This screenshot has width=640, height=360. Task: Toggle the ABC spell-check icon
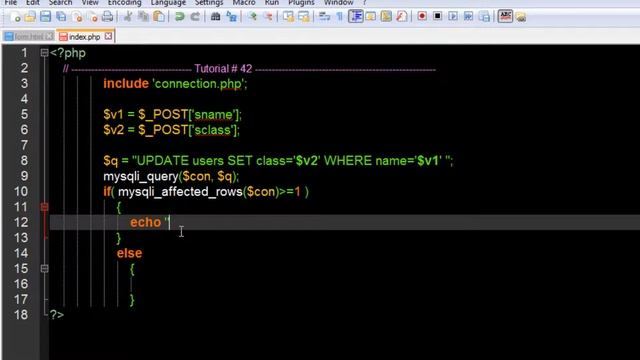click(505, 17)
